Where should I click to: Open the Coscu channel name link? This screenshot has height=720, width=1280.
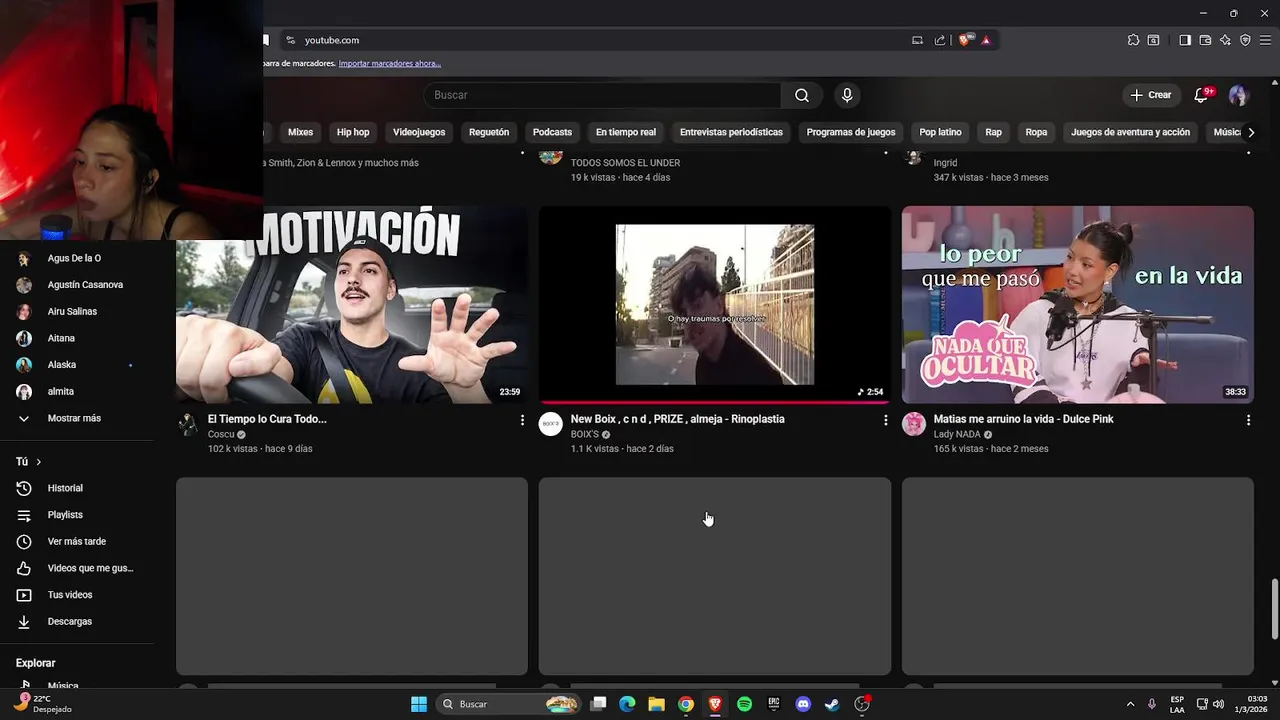point(221,435)
